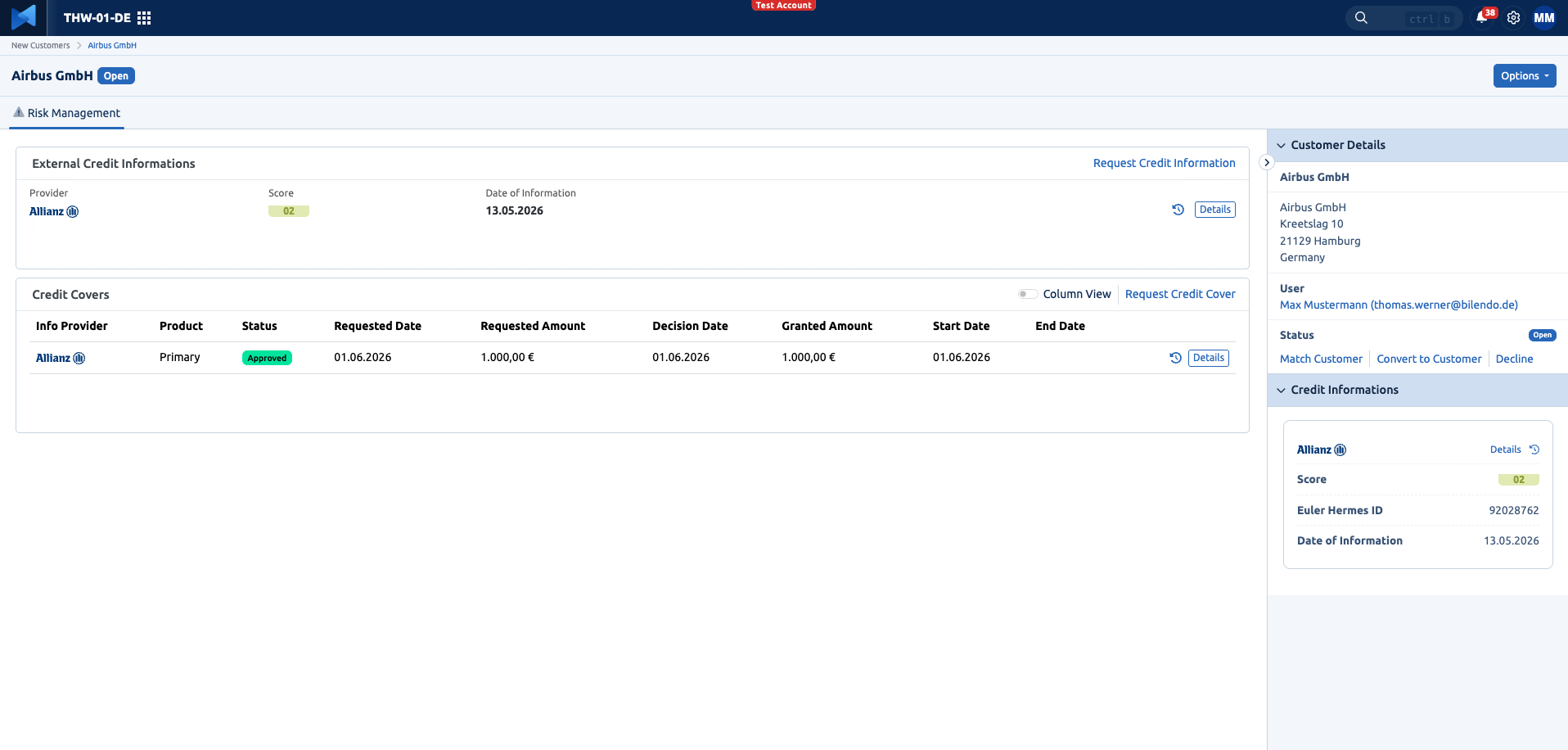Viewport: 1568px width, 750px height.
Task: Click Request Credit Cover link
Action: (x=1180, y=294)
